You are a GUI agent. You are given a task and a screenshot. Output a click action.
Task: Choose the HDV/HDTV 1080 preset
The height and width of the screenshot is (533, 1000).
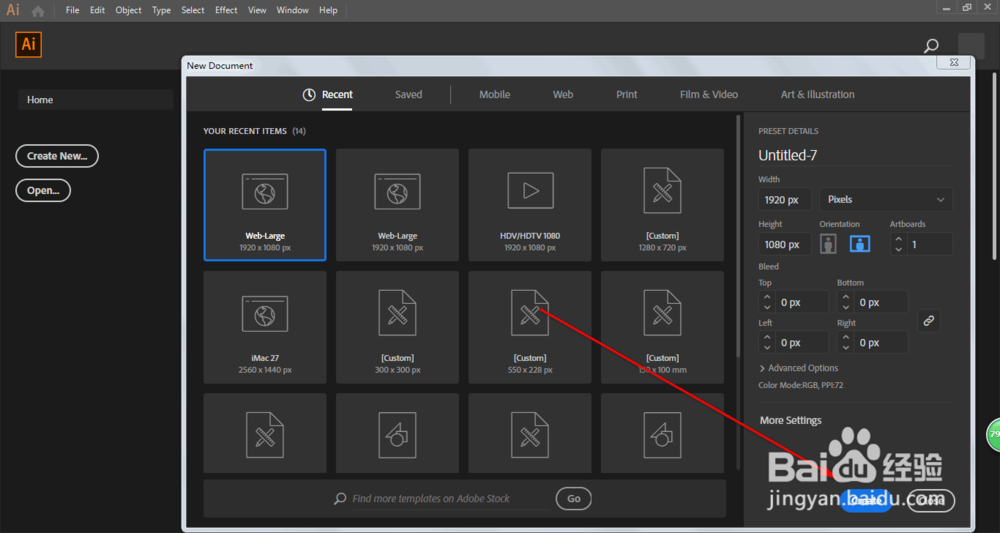click(530, 205)
